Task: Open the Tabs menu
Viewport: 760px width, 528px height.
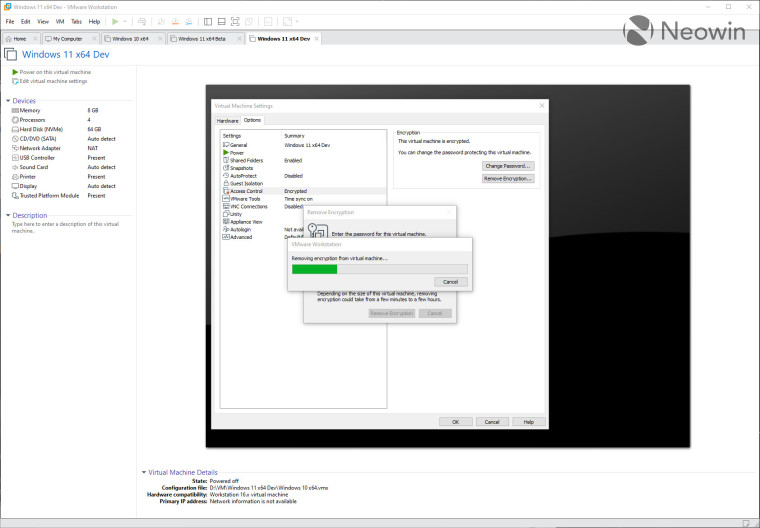Action: pyautogui.click(x=76, y=21)
